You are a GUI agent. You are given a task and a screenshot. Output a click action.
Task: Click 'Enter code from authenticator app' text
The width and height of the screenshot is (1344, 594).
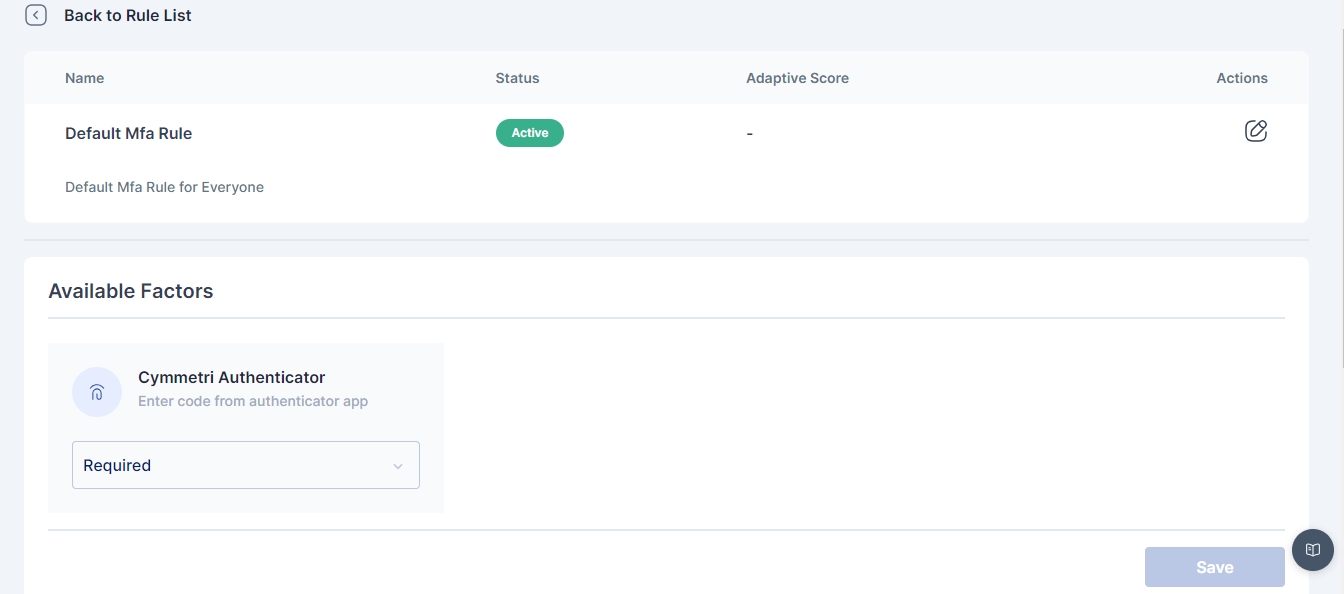pyautogui.click(x=253, y=401)
